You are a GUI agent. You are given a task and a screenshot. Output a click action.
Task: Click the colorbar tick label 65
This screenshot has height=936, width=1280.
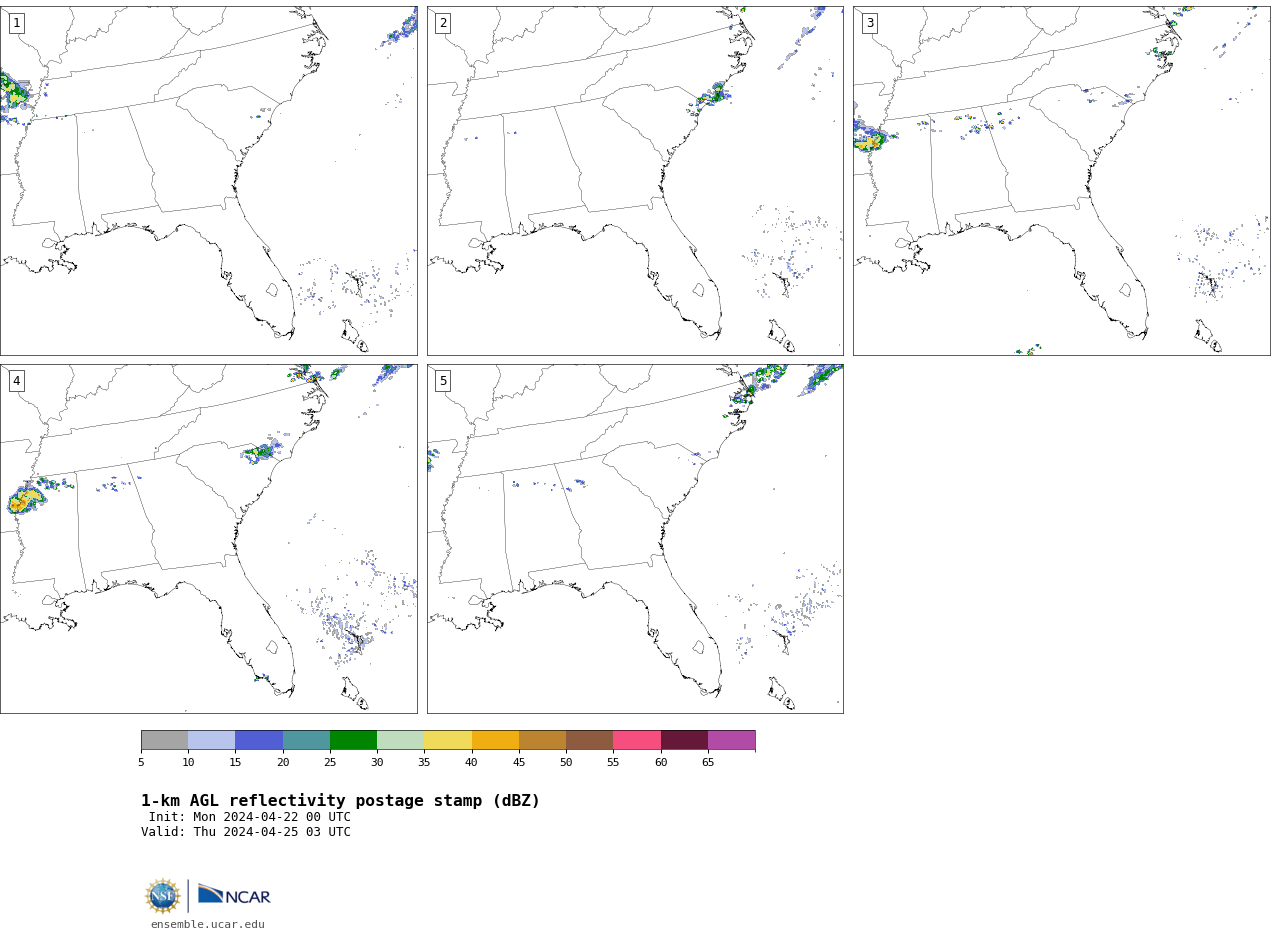(708, 763)
